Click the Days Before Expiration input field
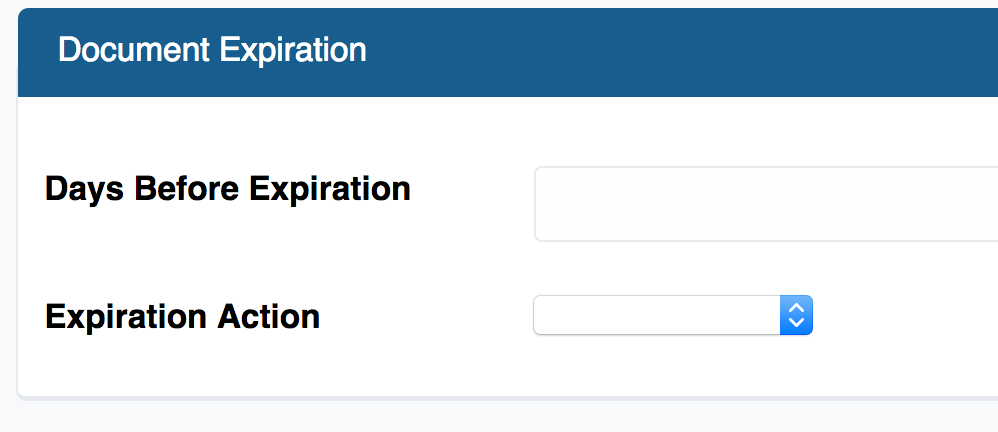The width and height of the screenshot is (998, 432). point(765,204)
